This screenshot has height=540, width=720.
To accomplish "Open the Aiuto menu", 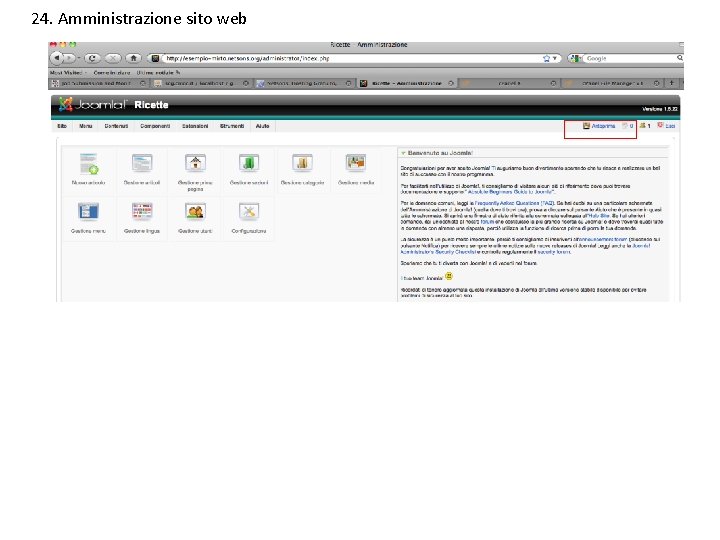I will pyautogui.click(x=262, y=126).
